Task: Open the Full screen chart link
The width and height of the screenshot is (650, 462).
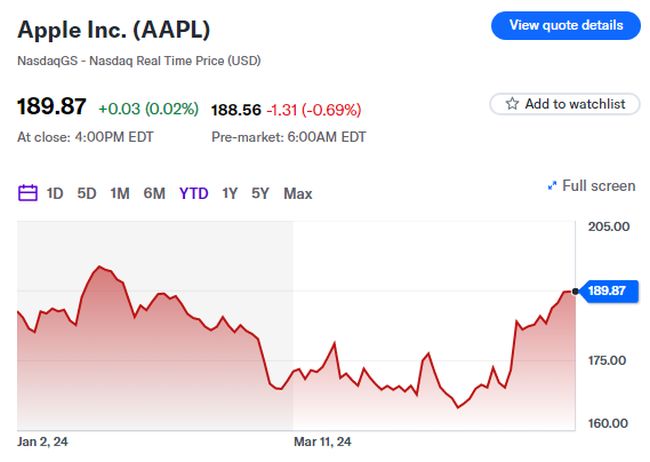Action: pos(598,186)
